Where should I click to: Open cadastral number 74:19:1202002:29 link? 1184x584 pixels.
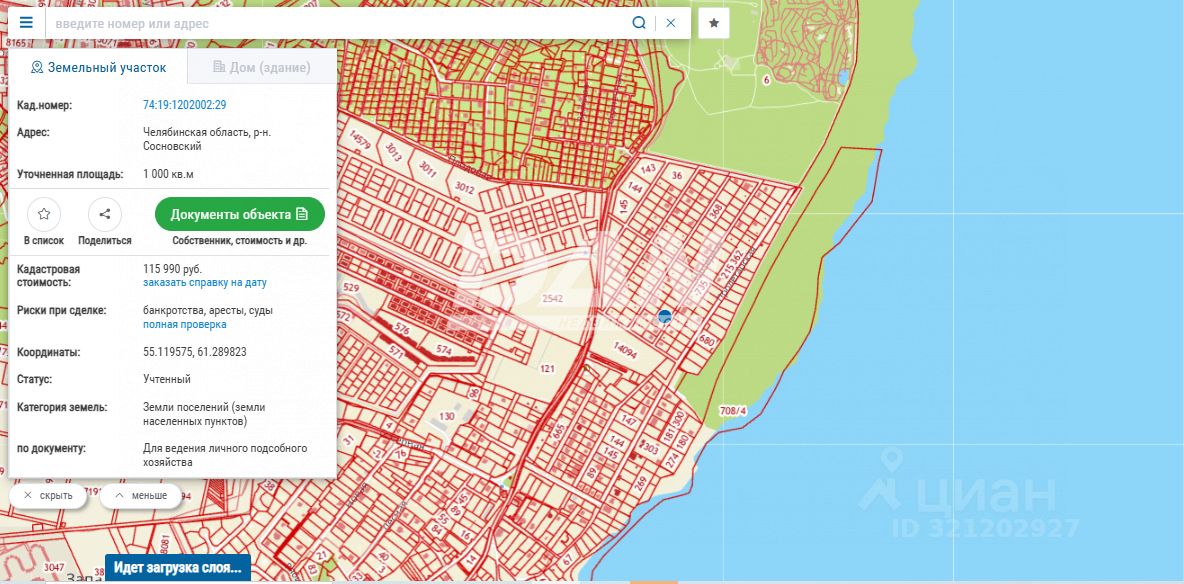point(184,105)
